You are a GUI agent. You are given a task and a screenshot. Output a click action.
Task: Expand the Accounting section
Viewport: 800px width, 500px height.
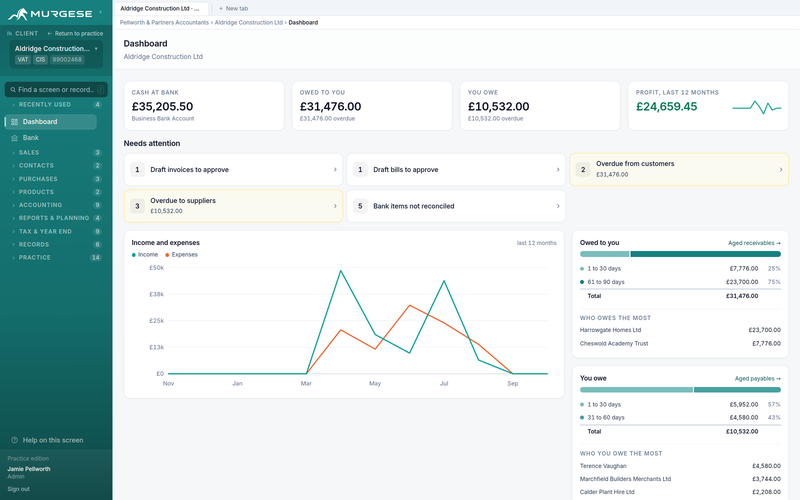coord(56,205)
